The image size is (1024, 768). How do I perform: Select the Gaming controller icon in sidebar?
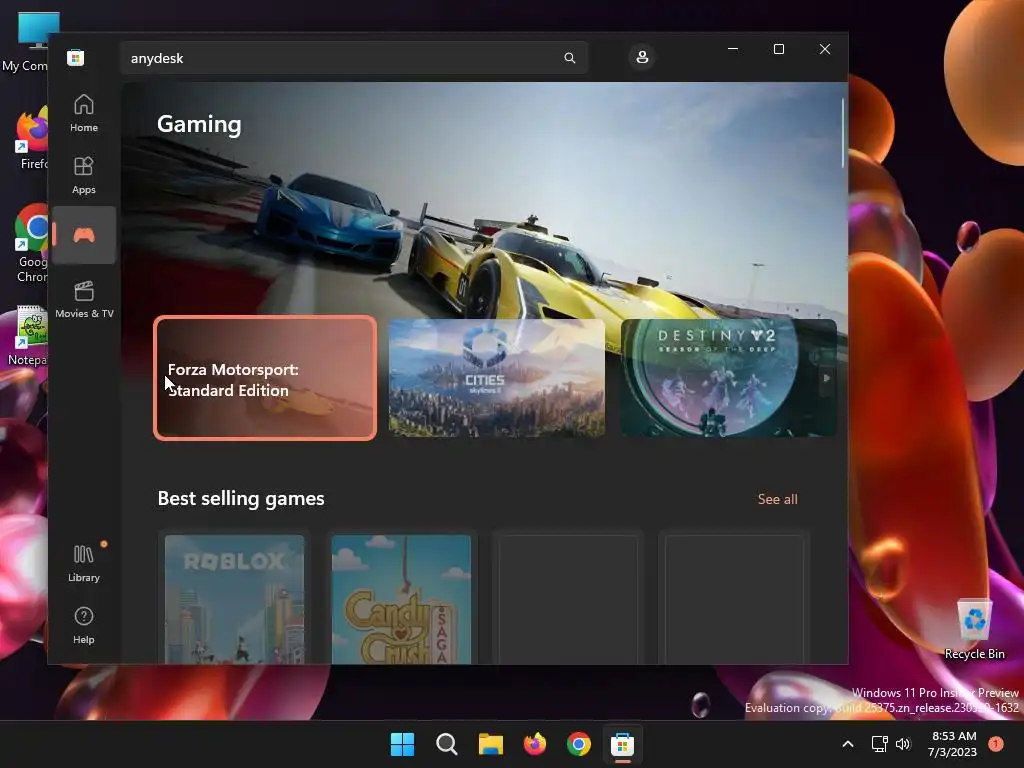pyautogui.click(x=84, y=235)
